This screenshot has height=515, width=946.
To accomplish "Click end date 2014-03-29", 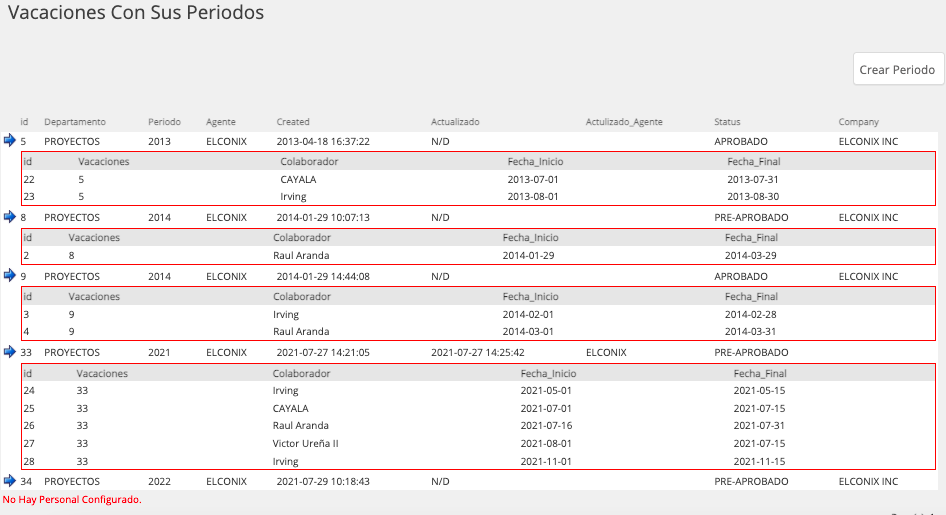I will (751, 255).
